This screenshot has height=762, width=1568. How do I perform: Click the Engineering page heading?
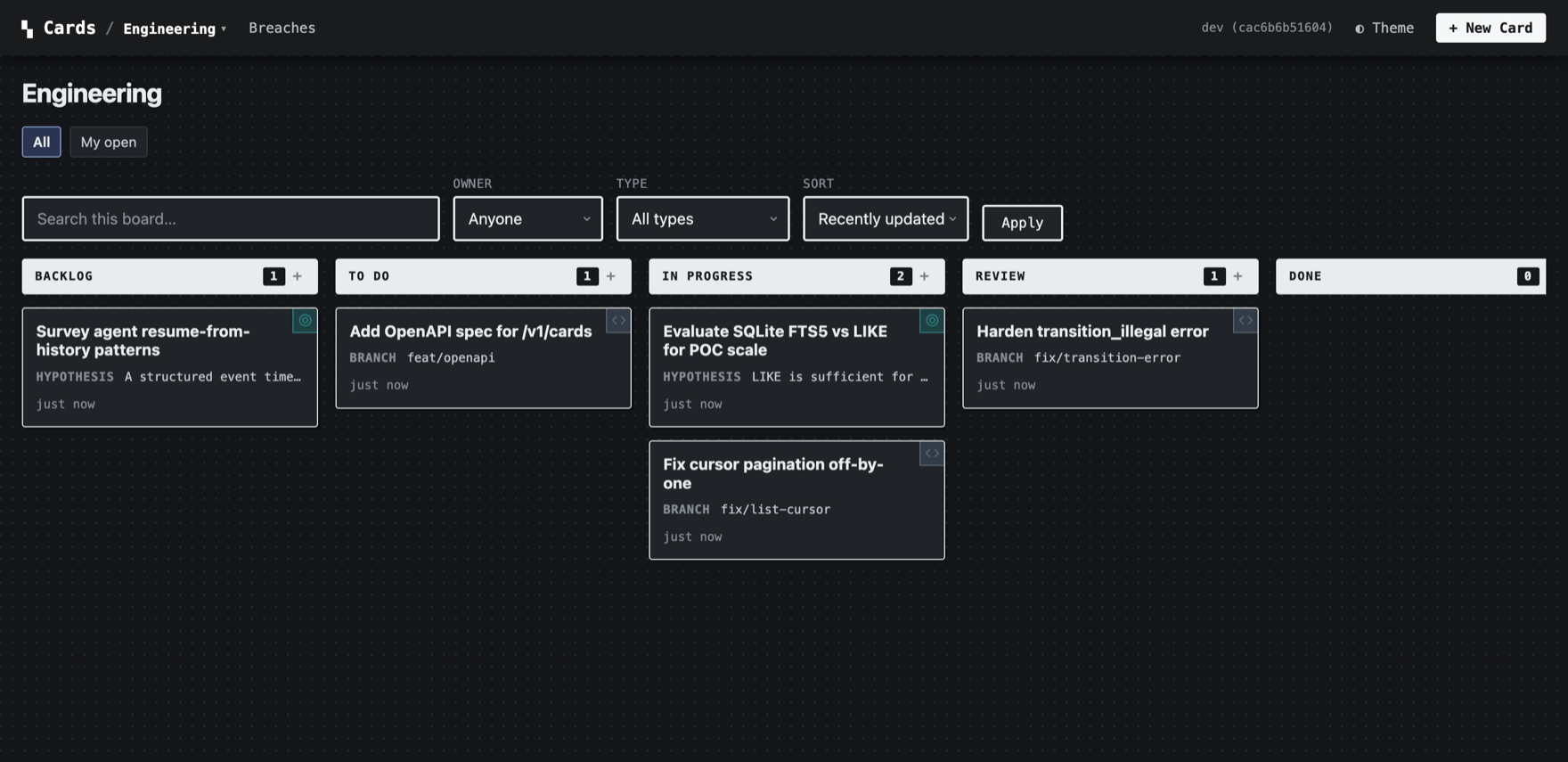point(92,94)
